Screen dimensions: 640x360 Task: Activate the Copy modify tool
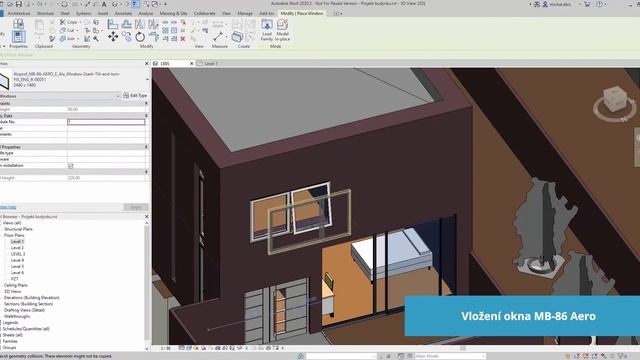[127, 37]
